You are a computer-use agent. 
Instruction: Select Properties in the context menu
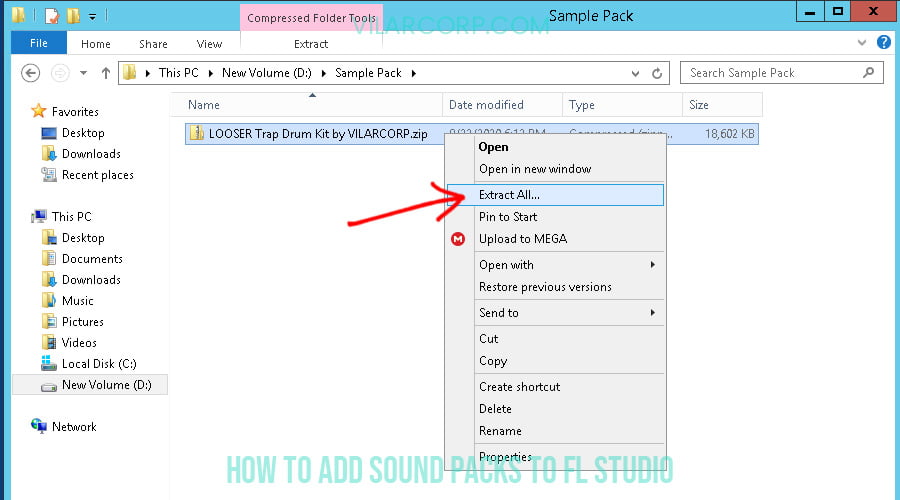(x=505, y=457)
